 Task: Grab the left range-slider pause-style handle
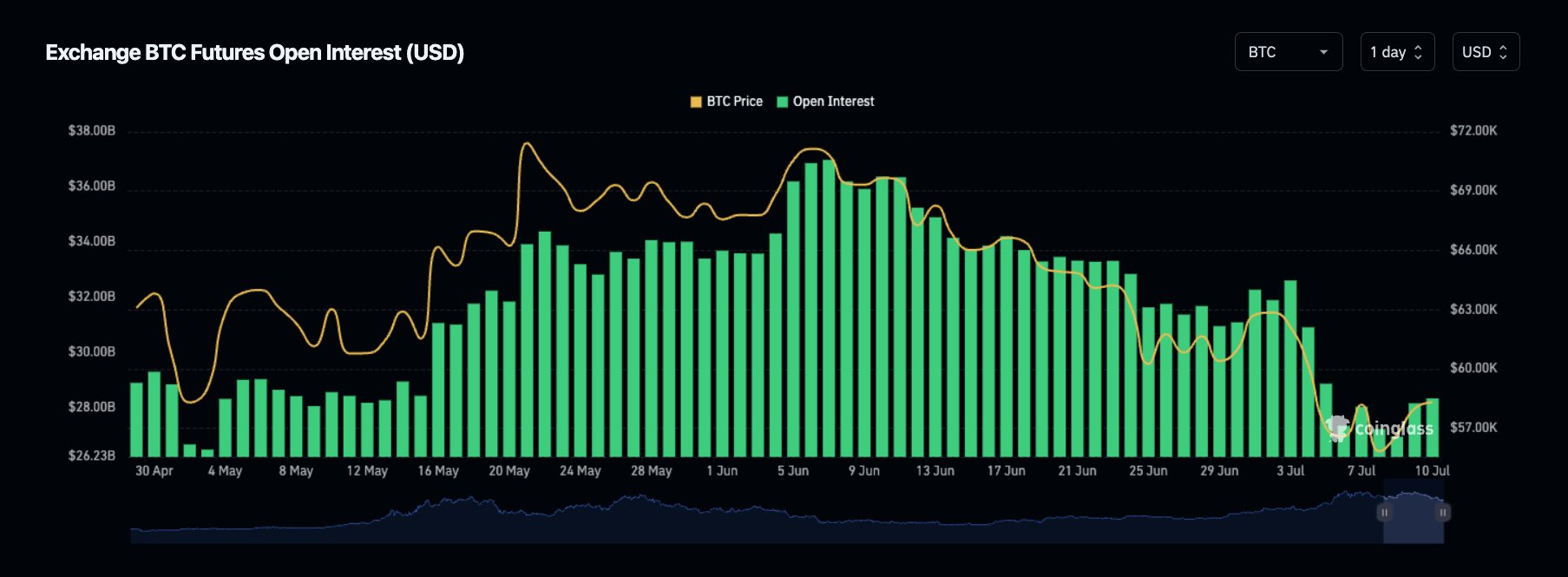(x=1384, y=513)
